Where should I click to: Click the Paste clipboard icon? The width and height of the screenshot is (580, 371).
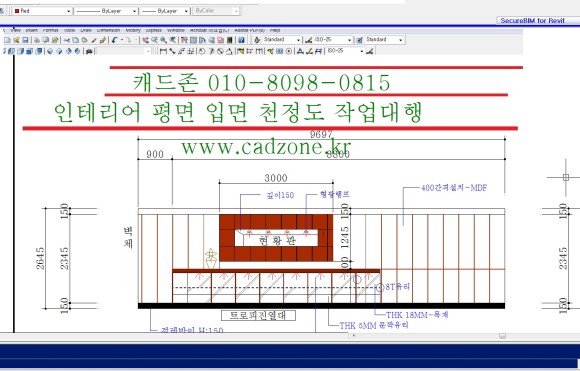click(84, 40)
